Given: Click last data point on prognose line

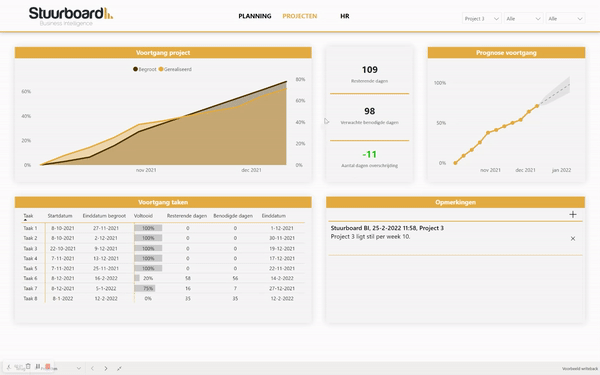Looking at the screenshot, I should coord(537,106).
